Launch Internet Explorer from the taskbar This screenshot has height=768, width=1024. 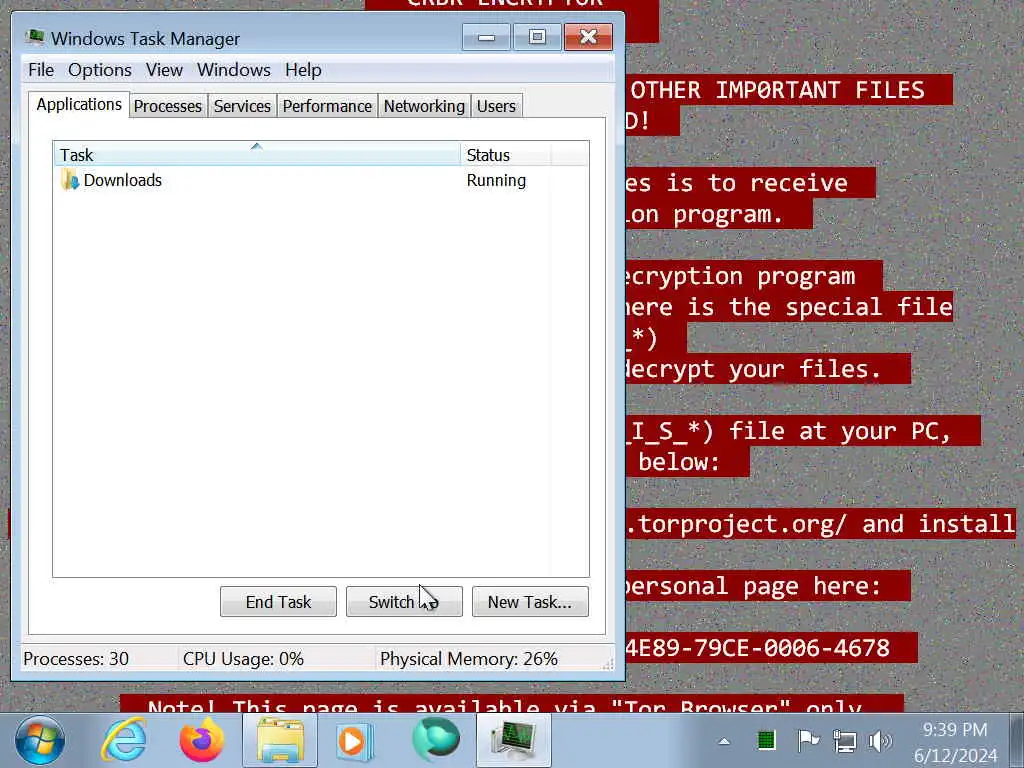pyautogui.click(x=123, y=741)
